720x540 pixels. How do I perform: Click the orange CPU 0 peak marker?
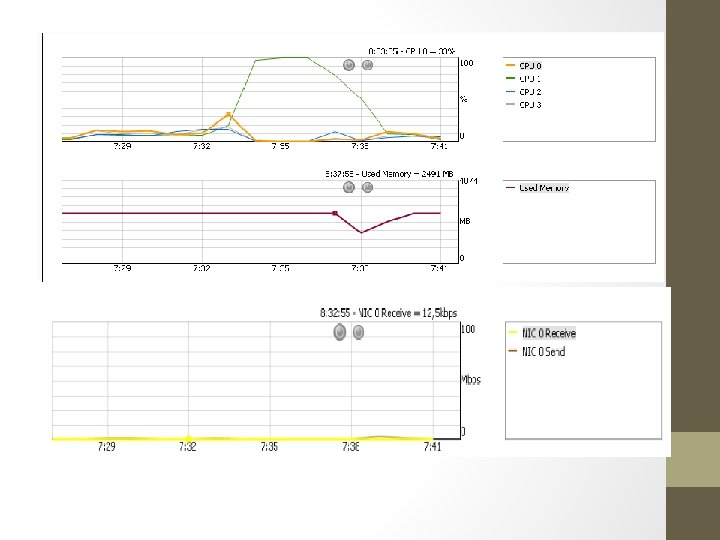228,114
